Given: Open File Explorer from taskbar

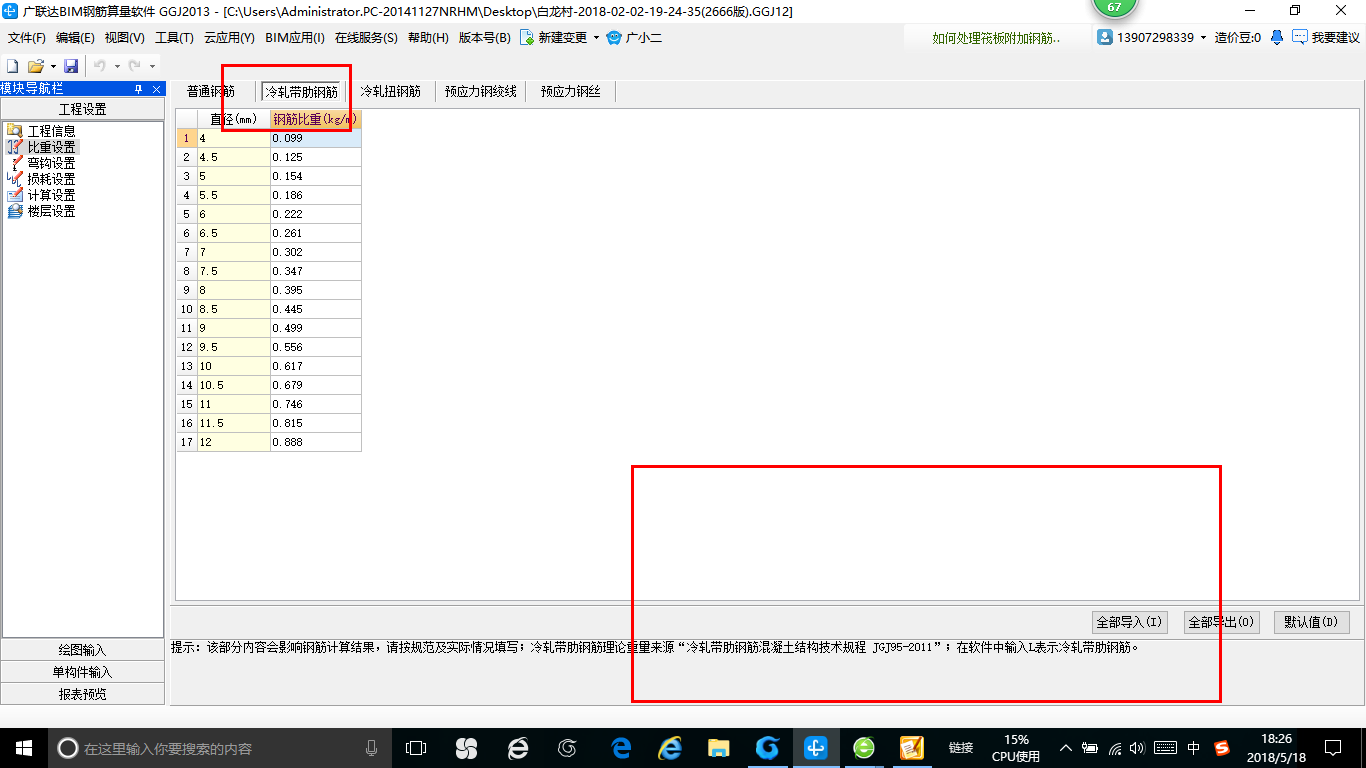Looking at the screenshot, I should tap(718, 748).
